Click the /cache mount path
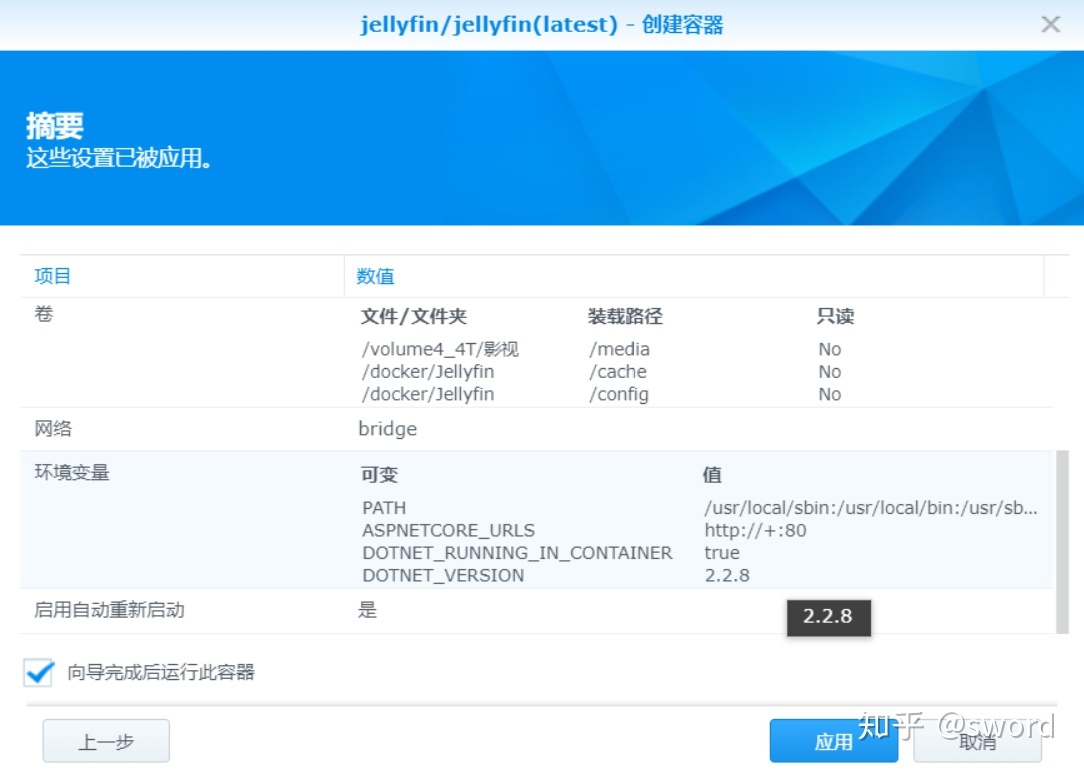 pyautogui.click(x=618, y=371)
